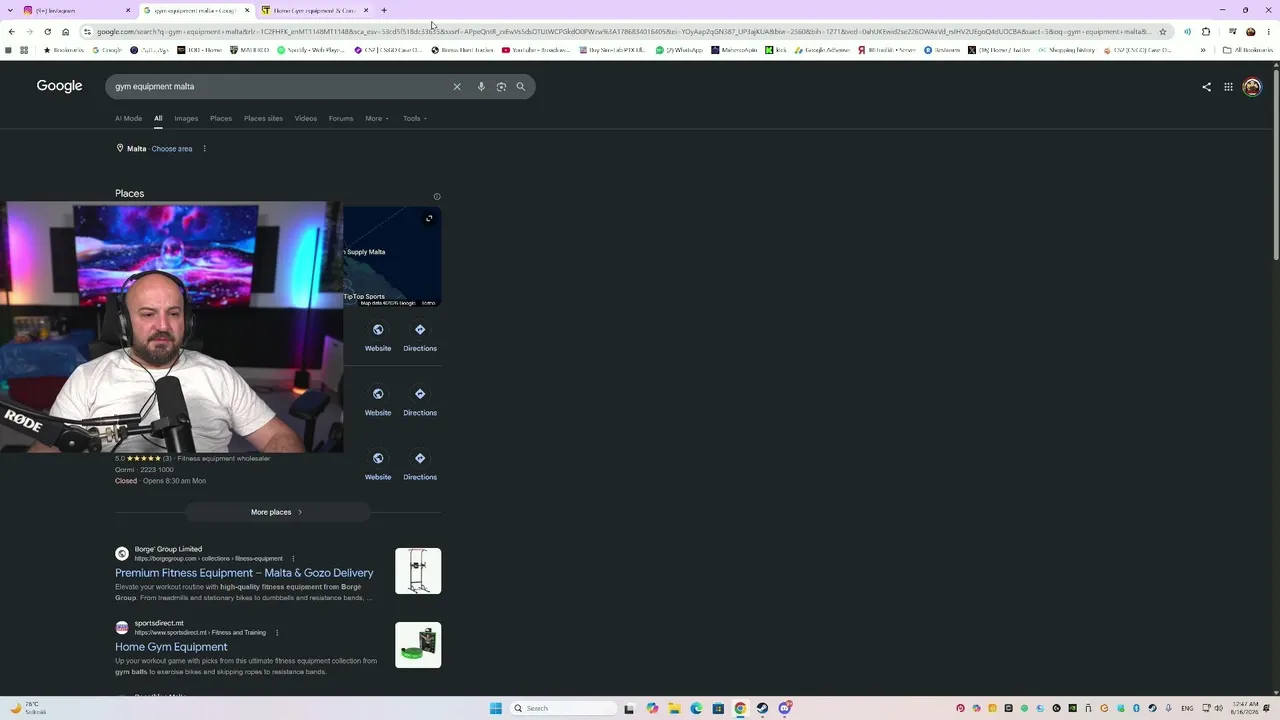The width and height of the screenshot is (1280, 720).
Task: Open the WhatsApp bookmark
Action: pyautogui.click(x=680, y=50)
